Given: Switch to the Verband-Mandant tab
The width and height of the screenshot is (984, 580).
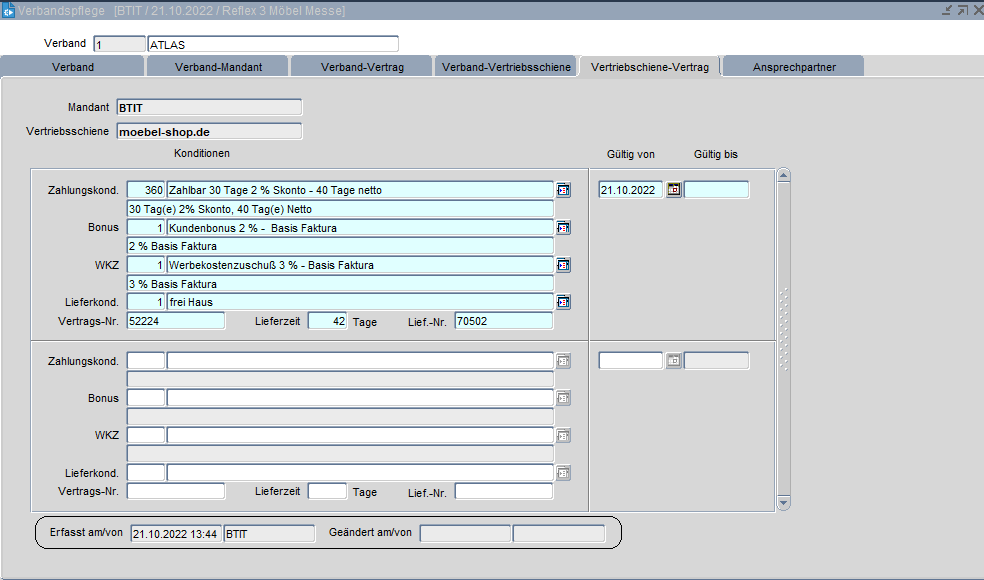Looking at the screenshot, I should click(x=218, y=67).
